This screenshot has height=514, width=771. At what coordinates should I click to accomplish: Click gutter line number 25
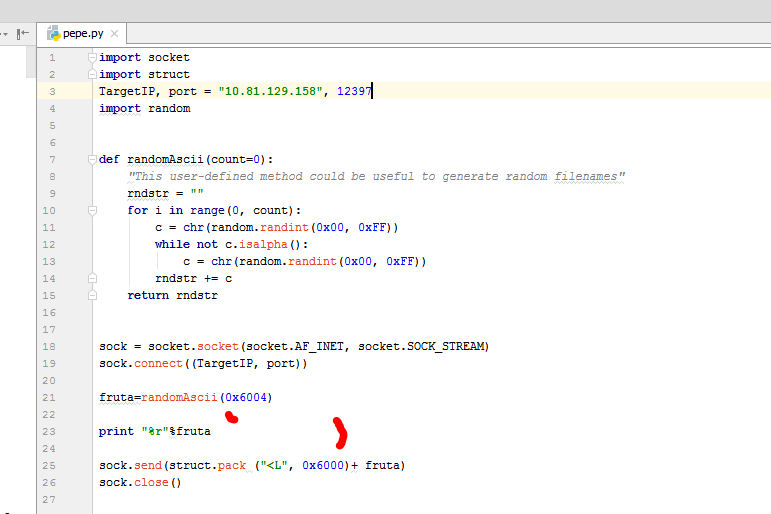(x=50, y=465)
